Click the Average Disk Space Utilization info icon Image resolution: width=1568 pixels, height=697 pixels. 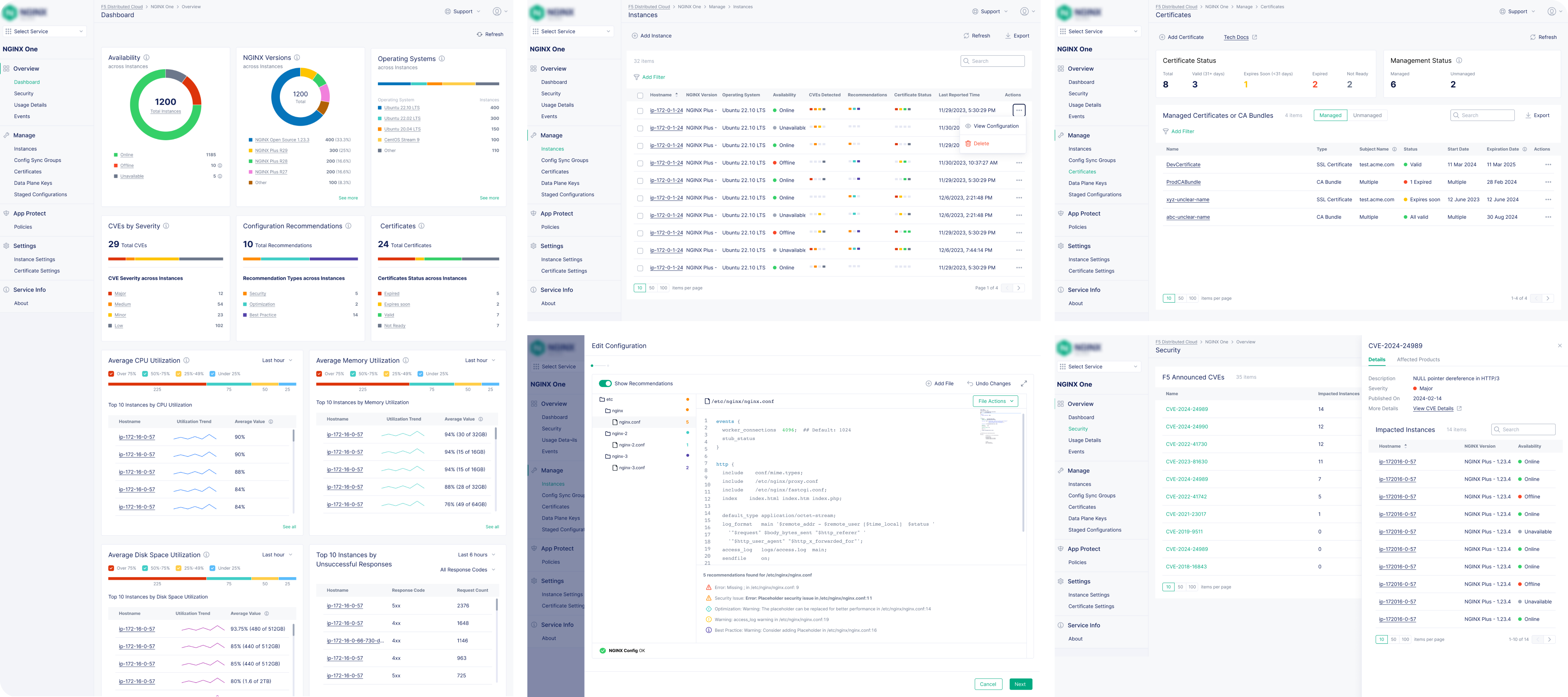tap(207, 555)
